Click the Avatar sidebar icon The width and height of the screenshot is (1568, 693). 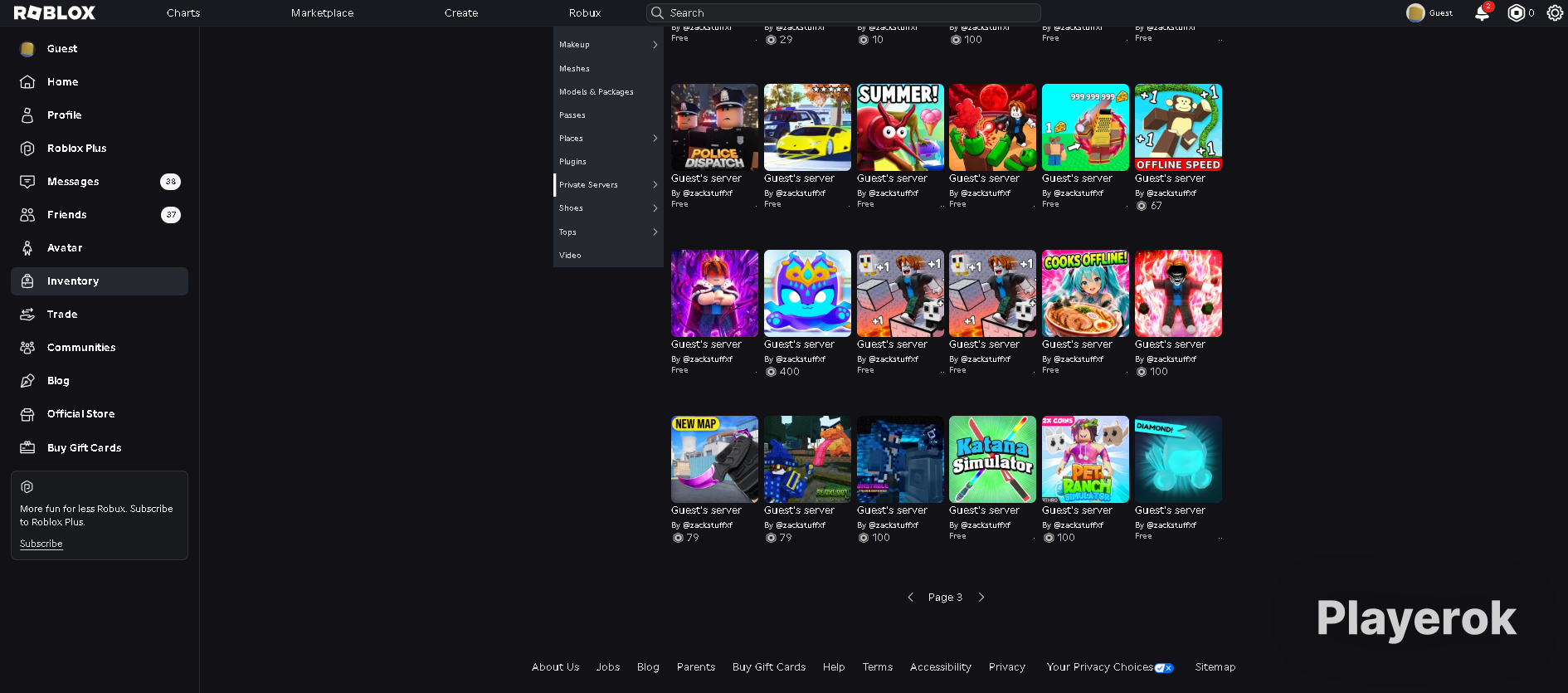click(x=27, y=248)
